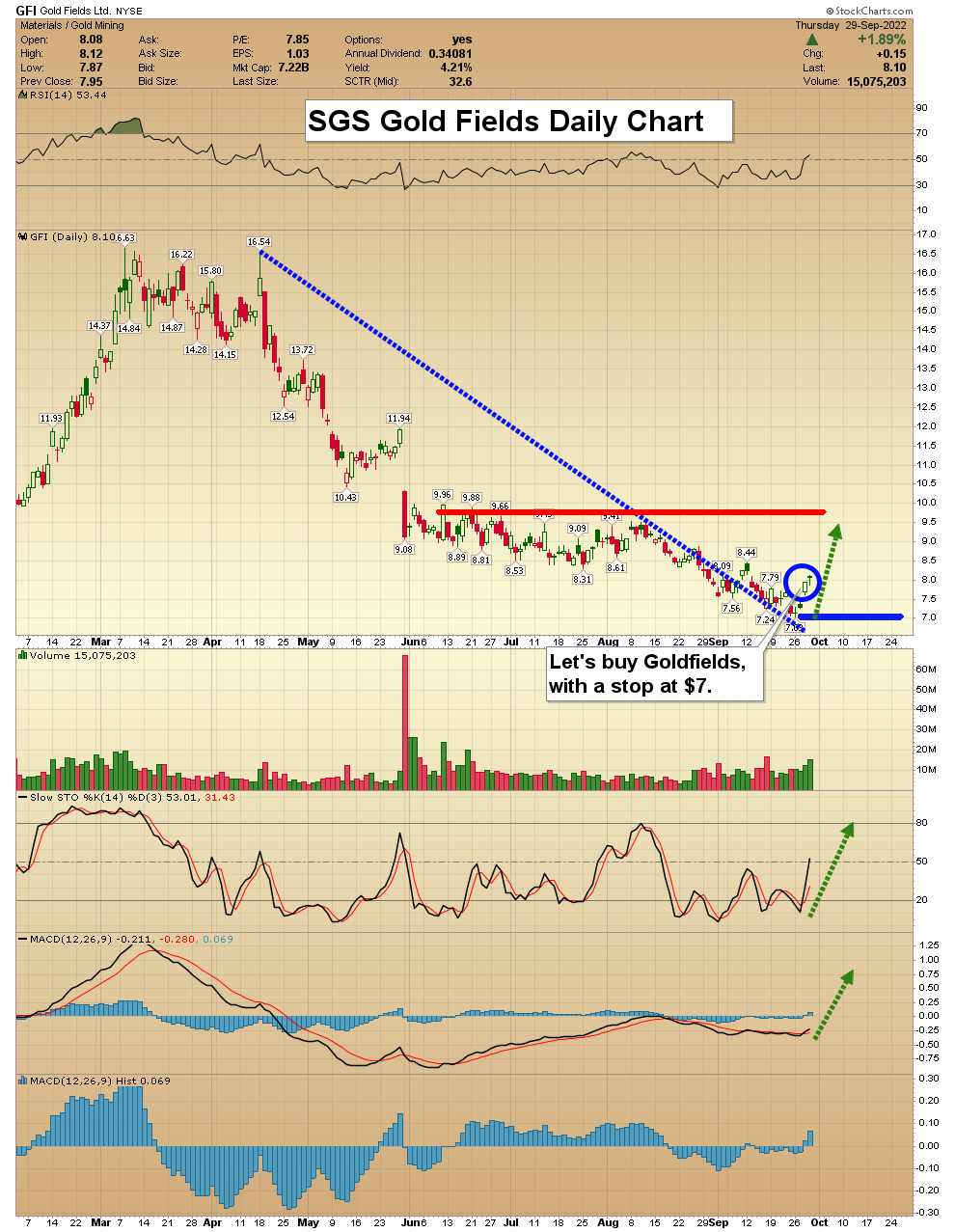Click the RSI(14) 53.44 indicator label
The width and height of the screenshot is (955, 1232).
click(x=68, y=96)
